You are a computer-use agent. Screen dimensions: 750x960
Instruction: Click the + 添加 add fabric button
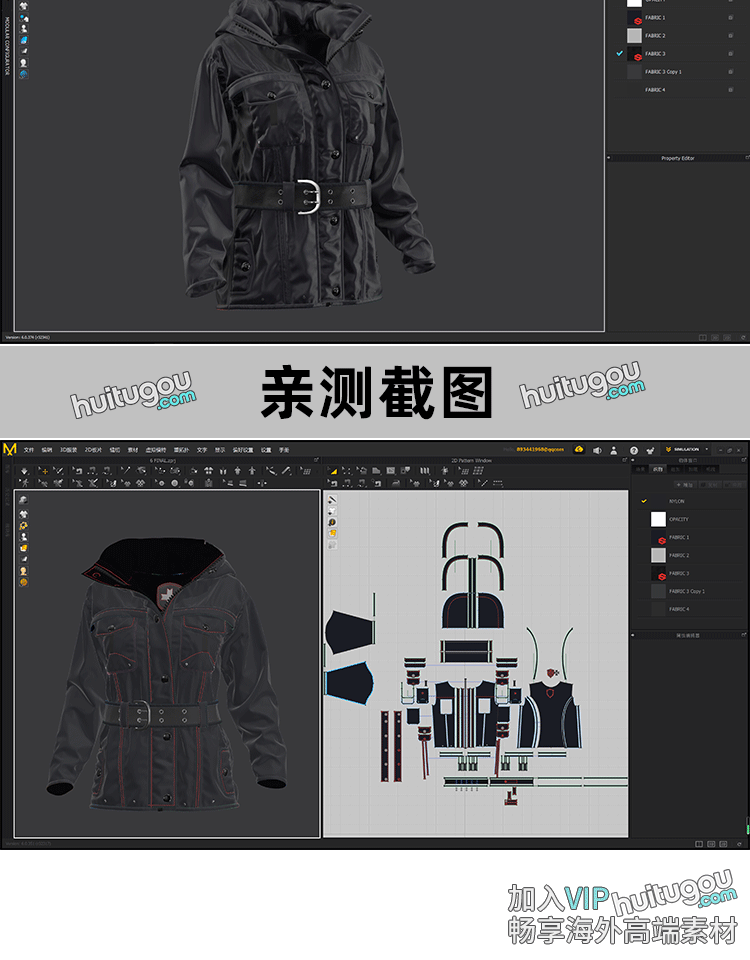click(688, 485)
